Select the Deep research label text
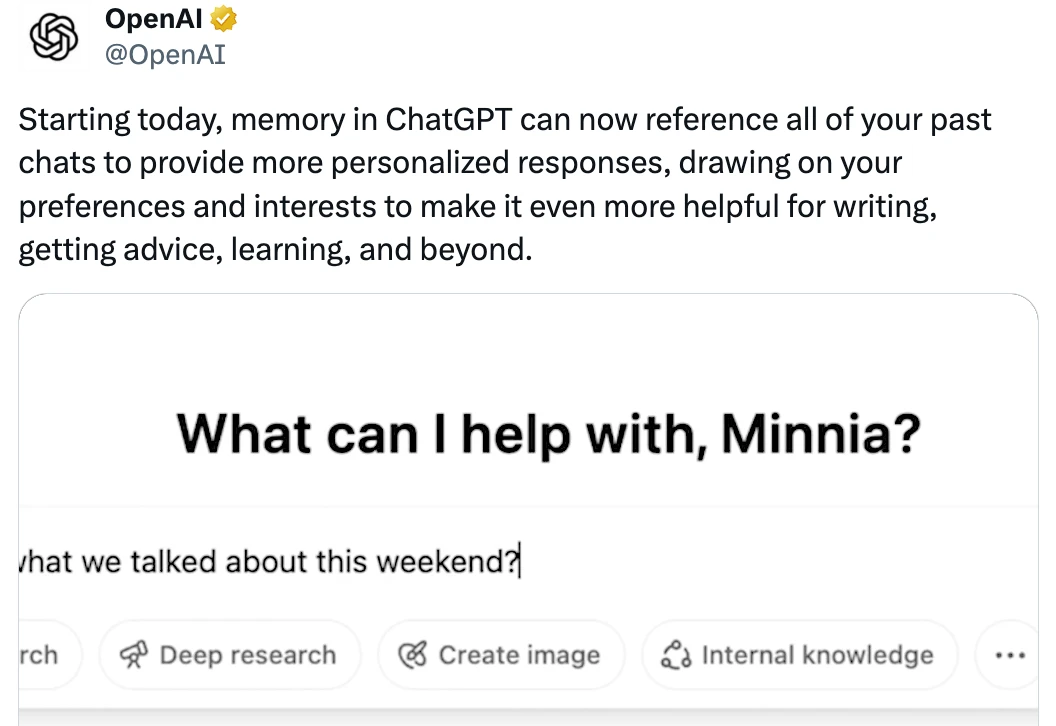Image resolution: width=1056 pixels, height=726 pixels. point(248,655)
